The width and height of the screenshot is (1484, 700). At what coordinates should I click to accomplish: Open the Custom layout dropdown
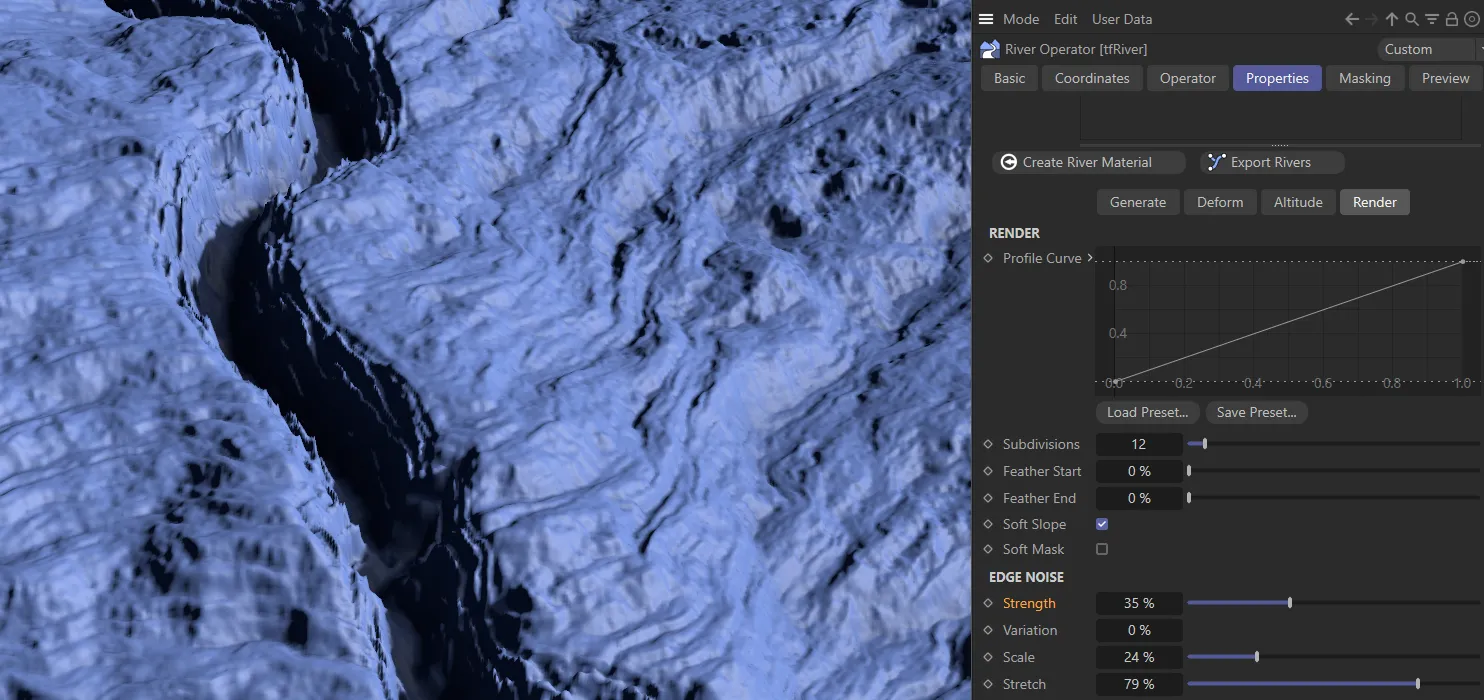pos(1428,49)
